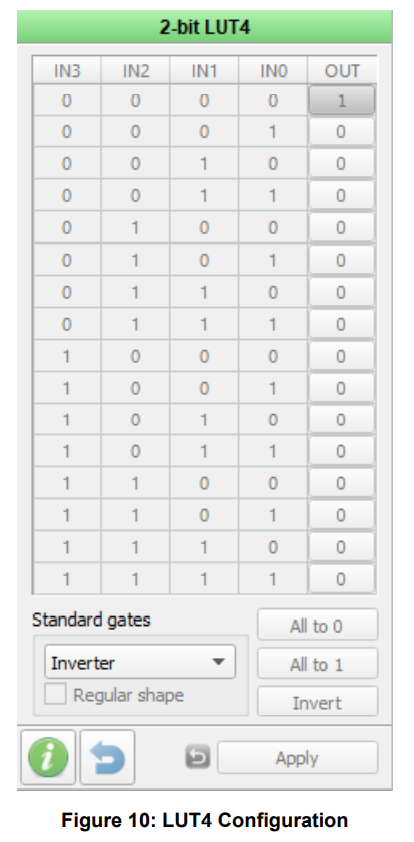414x842 pixels.
Task: Click the All to 1 button
Action: coord(317,664)
